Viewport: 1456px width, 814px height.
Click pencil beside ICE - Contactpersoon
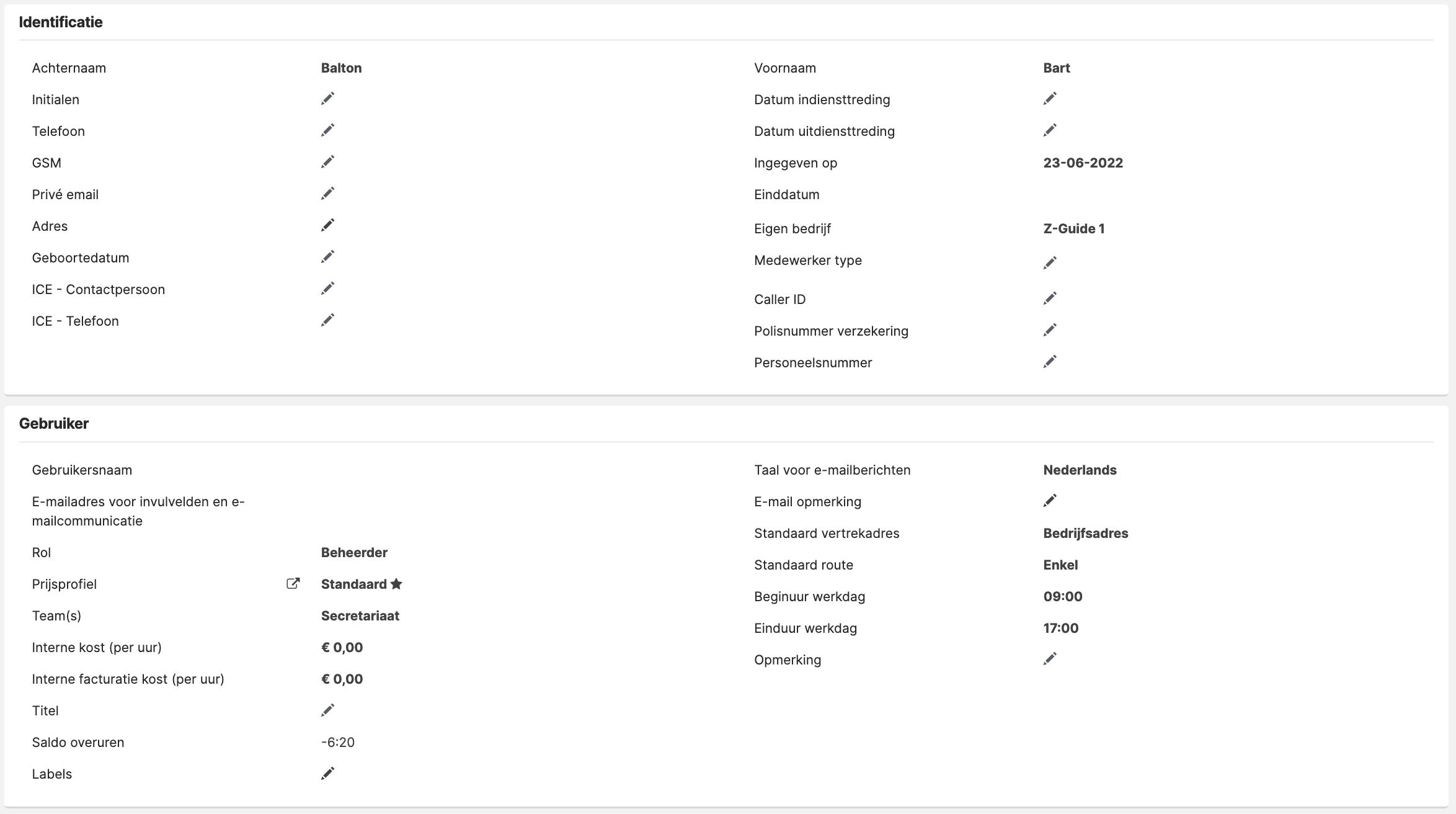tap(327, 288)
